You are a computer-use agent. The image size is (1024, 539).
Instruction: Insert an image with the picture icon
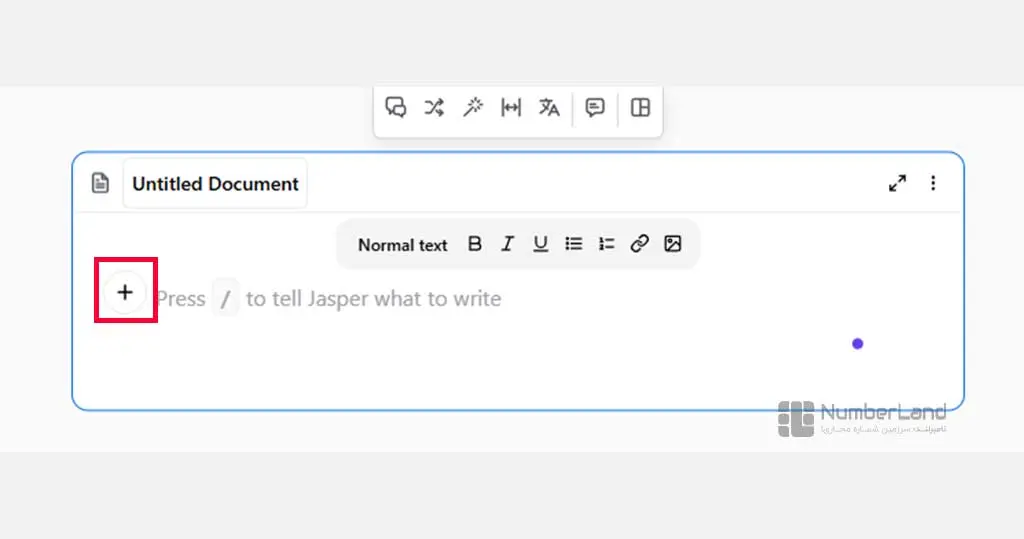(x=673, y=244)
